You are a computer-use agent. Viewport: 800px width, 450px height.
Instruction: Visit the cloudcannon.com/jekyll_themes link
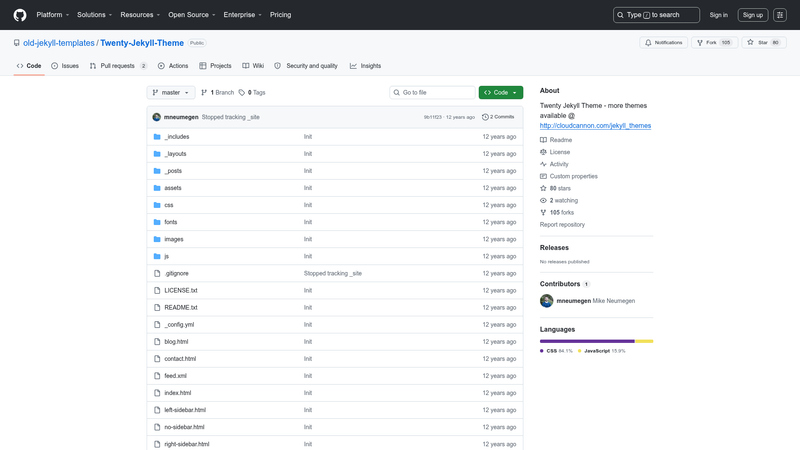click(595, 126)
